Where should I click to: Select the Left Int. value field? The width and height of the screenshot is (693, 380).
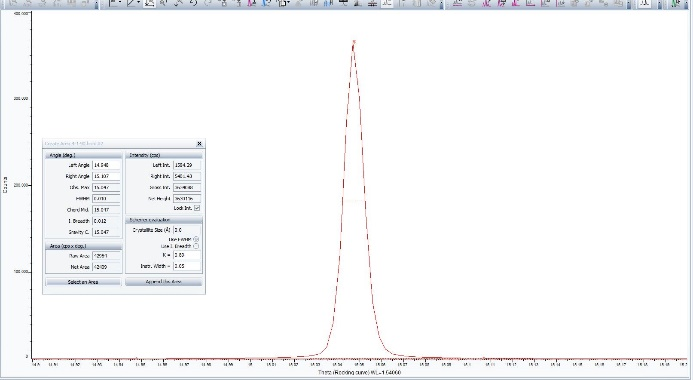pyautogui.click(x=187, y=165)
